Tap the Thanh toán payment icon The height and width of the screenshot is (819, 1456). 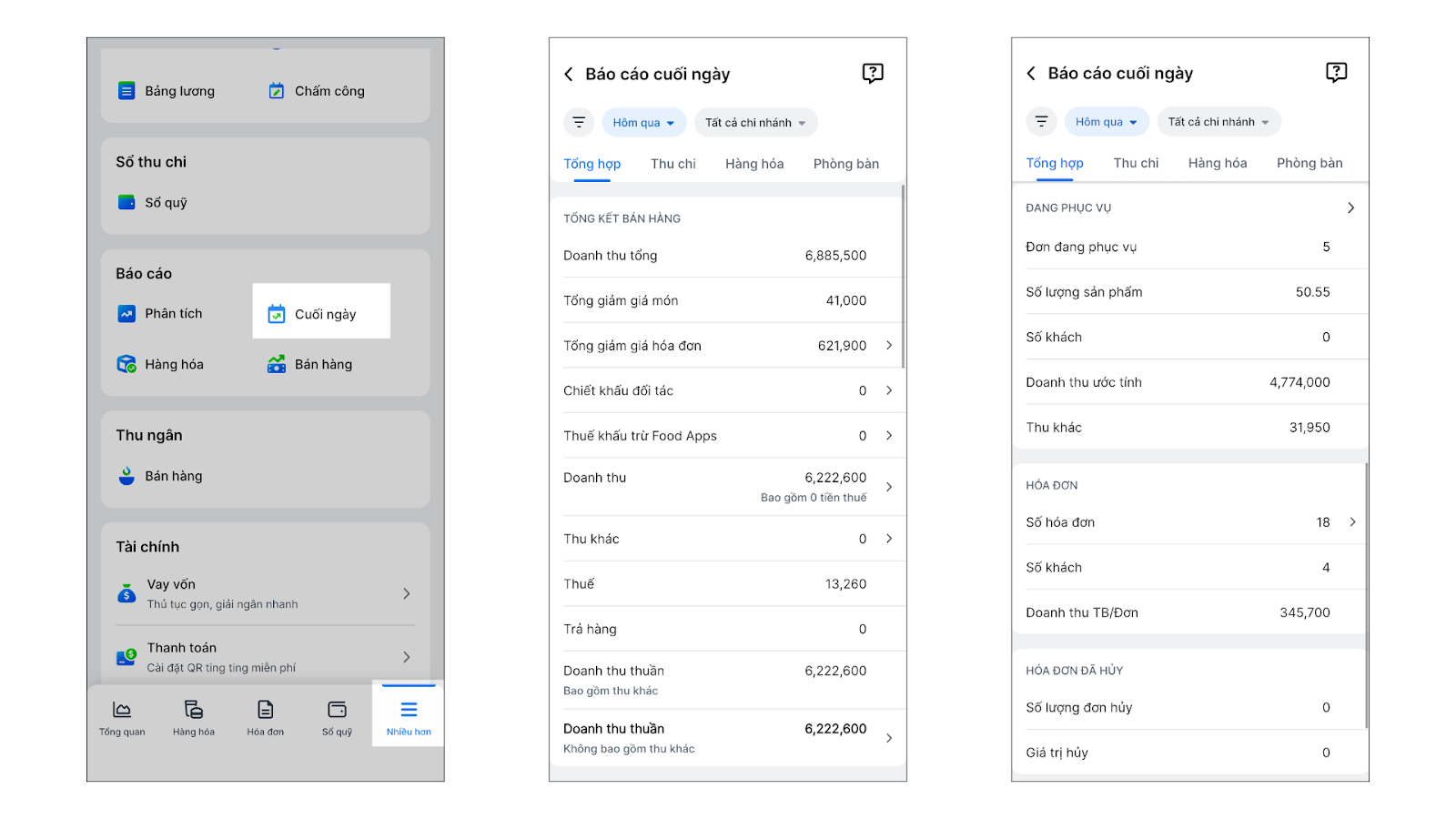point(126,656)
